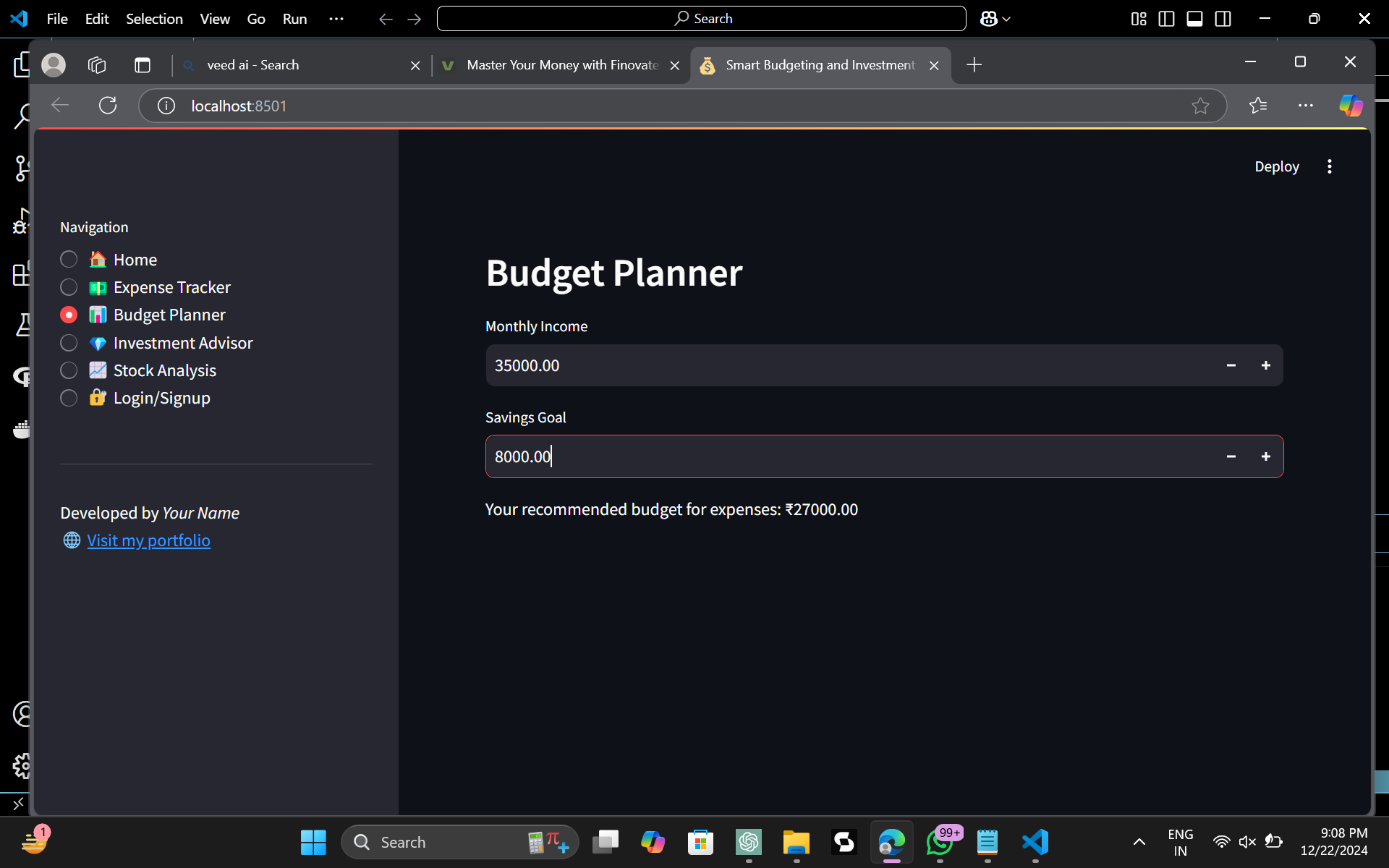Viewport: 1389px width, 868px height.
Task: Show hidden system tray icons chevron
Action: tap(1139, 842)
